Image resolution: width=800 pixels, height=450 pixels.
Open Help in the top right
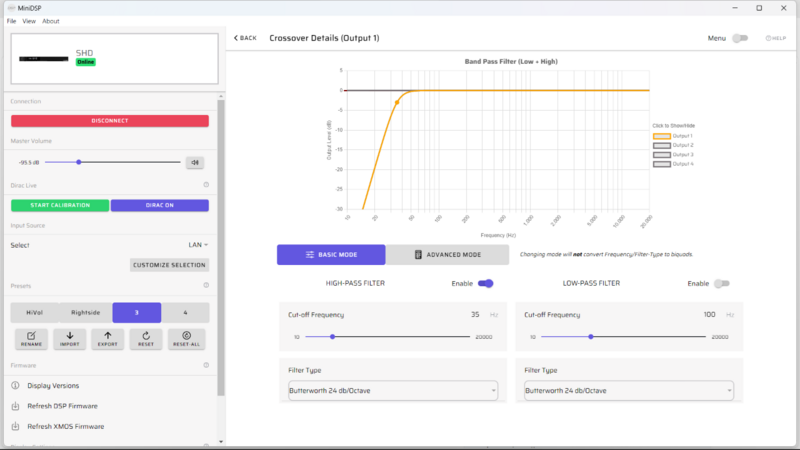(x=775, y=38)
